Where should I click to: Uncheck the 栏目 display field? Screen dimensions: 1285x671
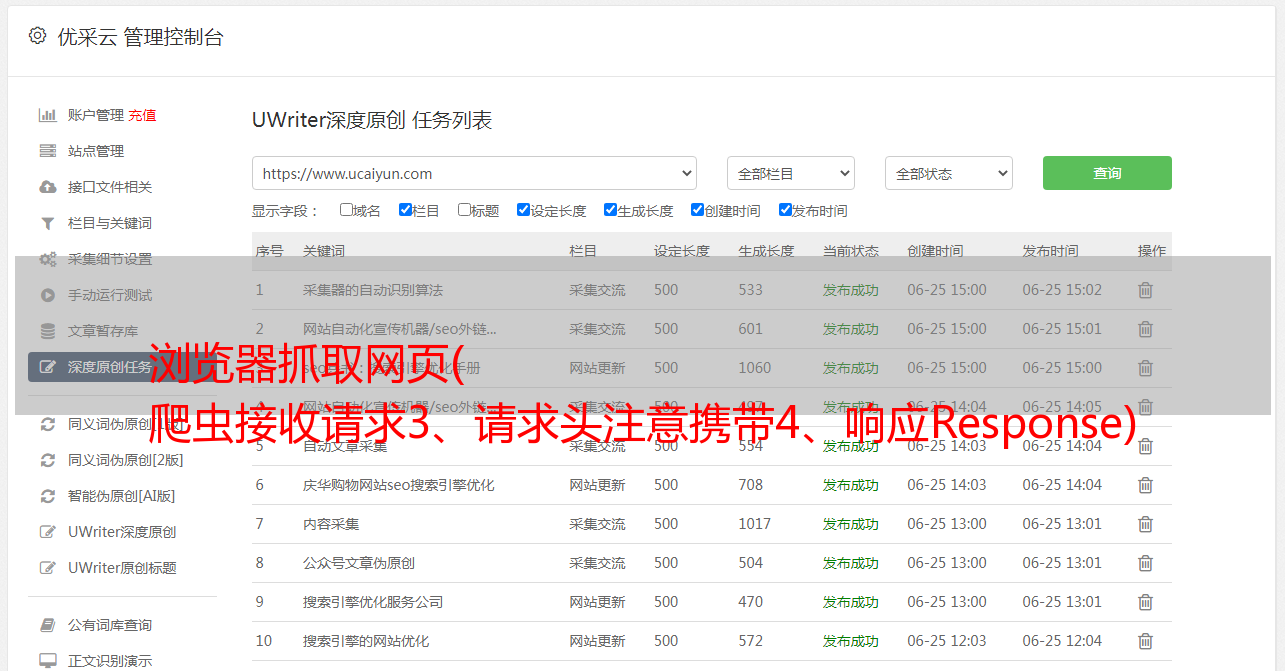pyautogui.click(x=405, y=210)
